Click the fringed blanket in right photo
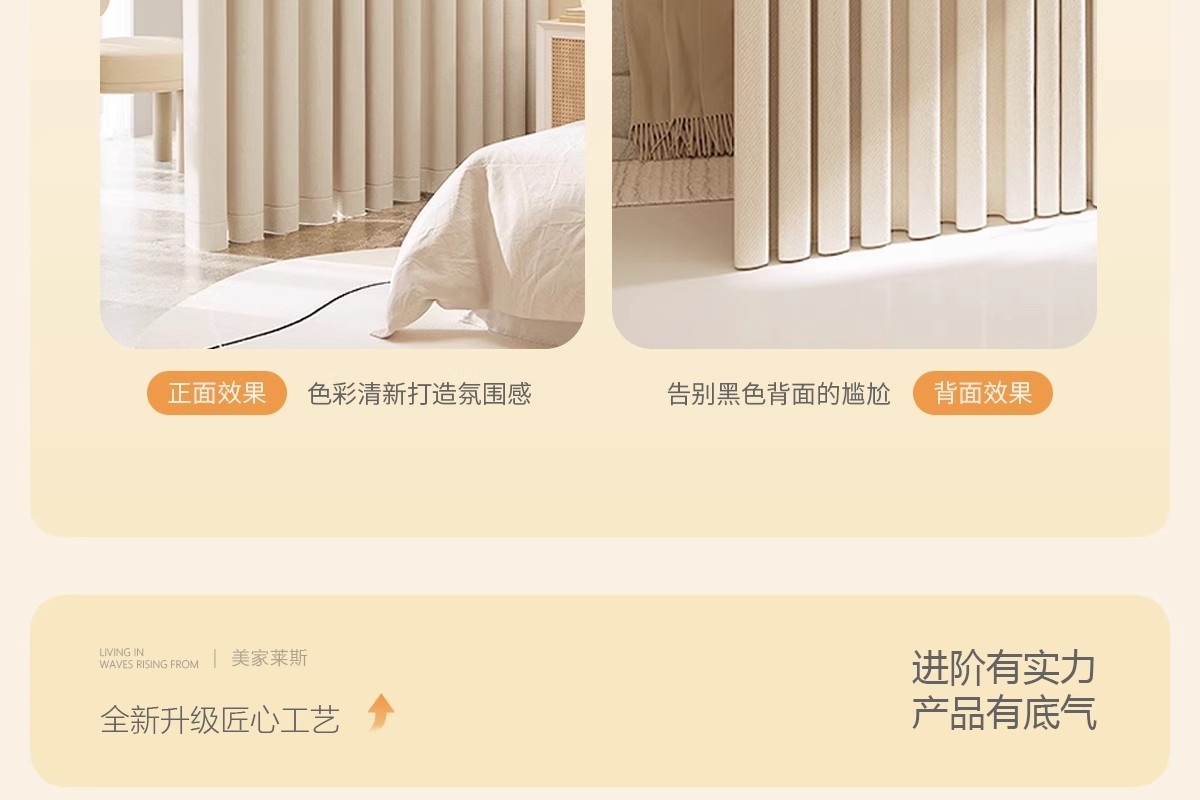The height and width of the screenshot is (800, 1200). click(680, 80)
